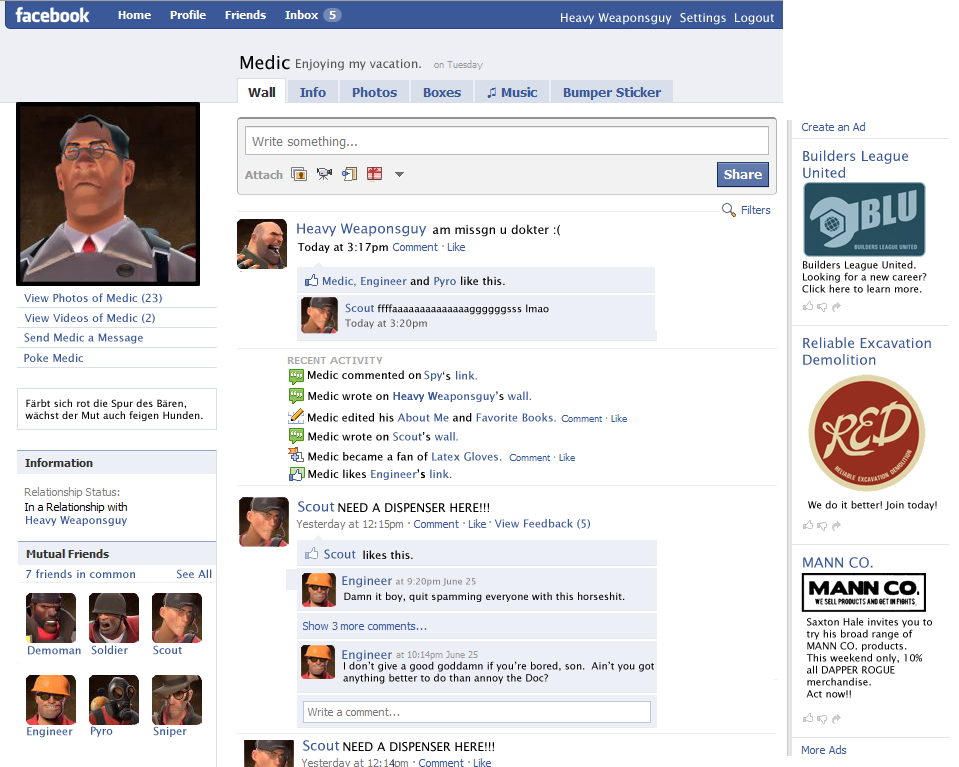Open Profile in the top navigation
This screenshot has height=767, width=959.
[188, 15]
